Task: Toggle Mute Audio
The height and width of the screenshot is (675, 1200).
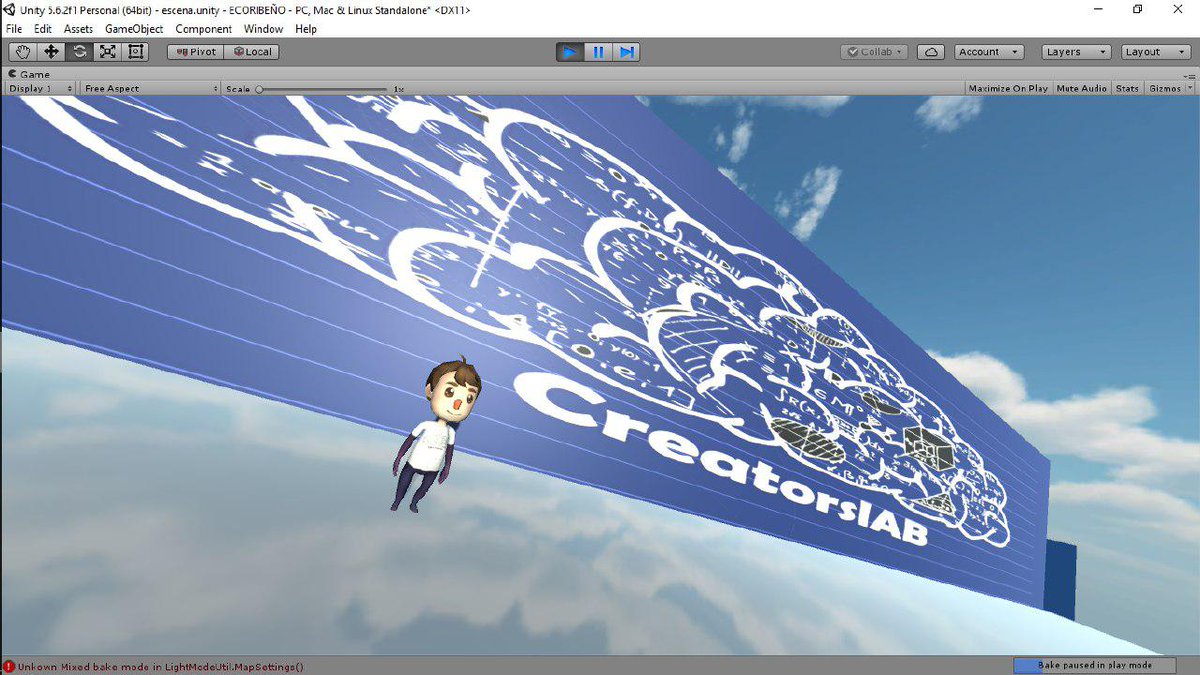Action: [x=1081, y=88]
